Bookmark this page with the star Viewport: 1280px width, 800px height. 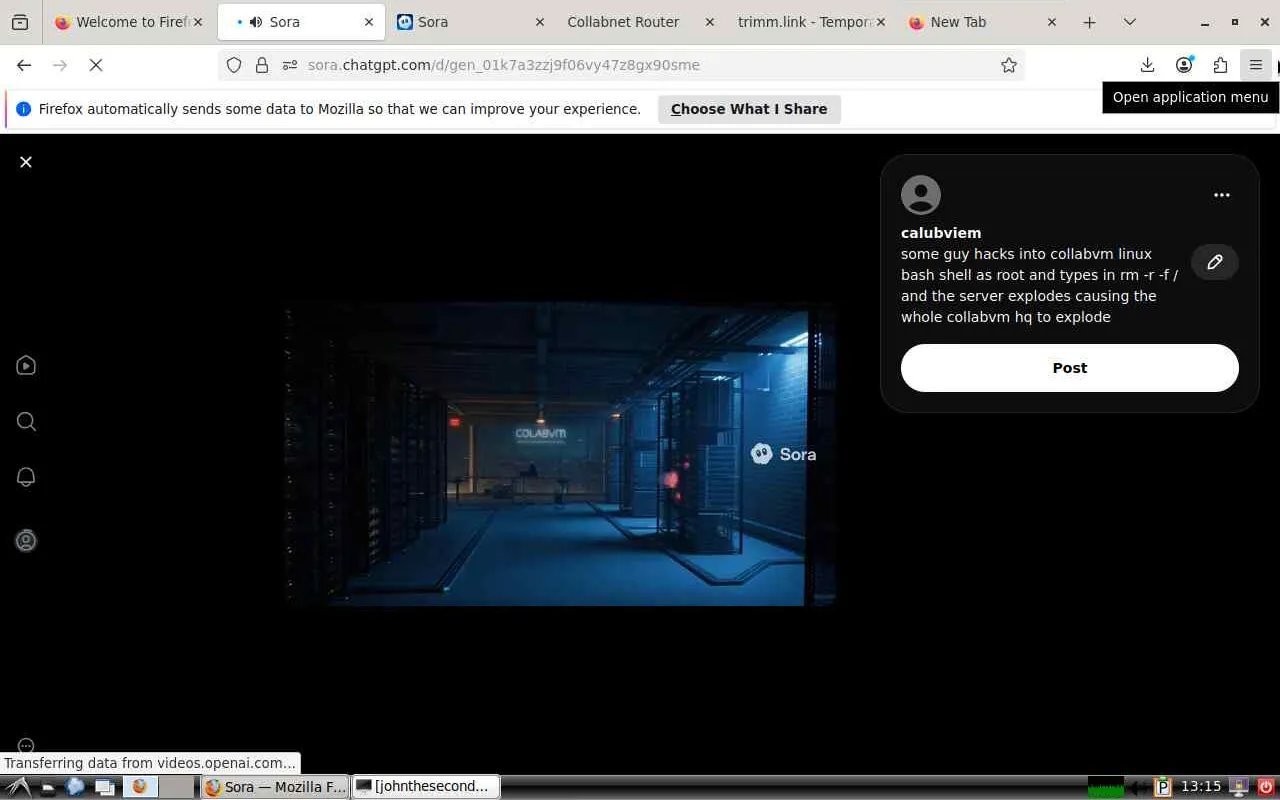click(1009, 65)
